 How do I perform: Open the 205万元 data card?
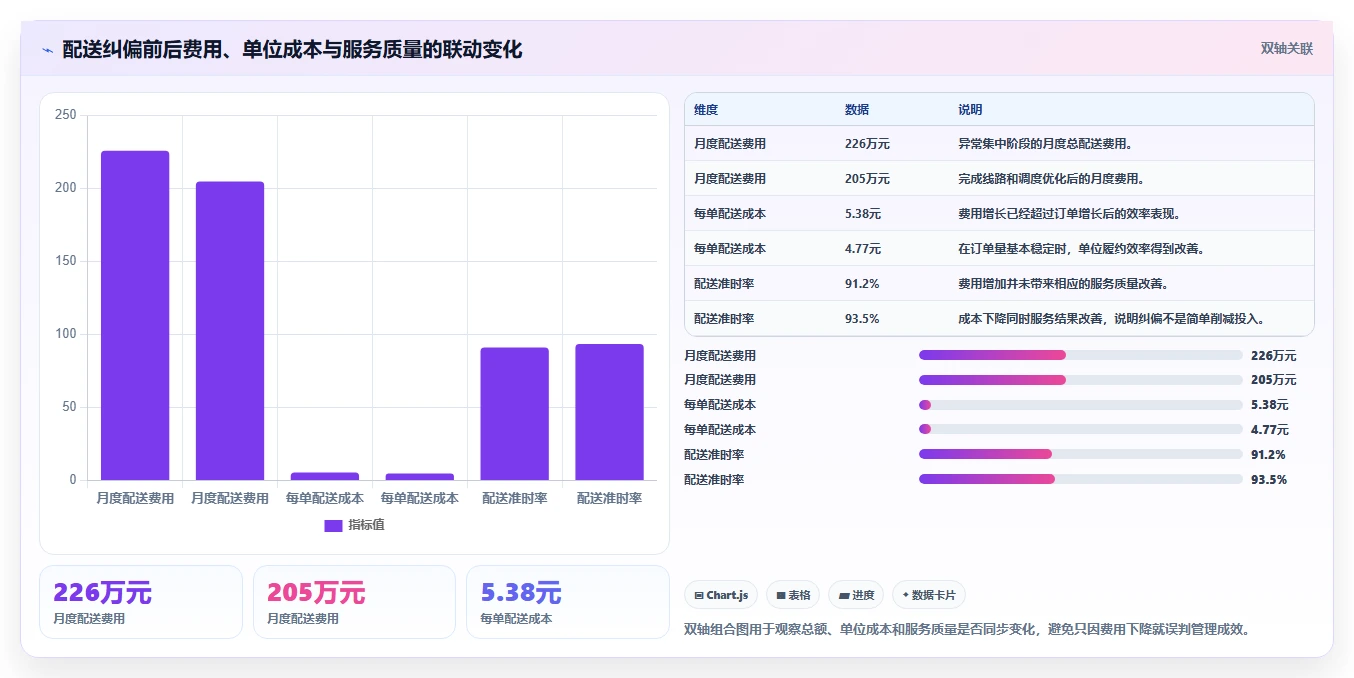point(354,602)
